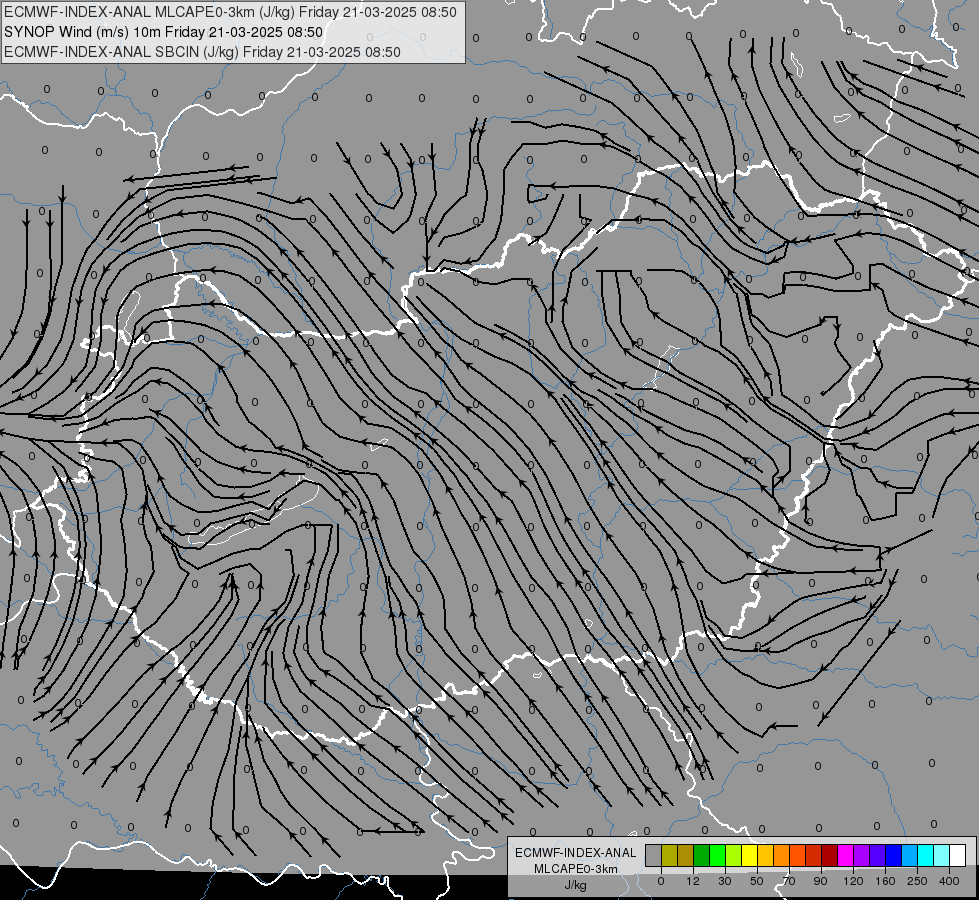The image size is (979, 900).
Task: Click the olive-yellow legend swatch after 0
Action: [x=669, y=855]
